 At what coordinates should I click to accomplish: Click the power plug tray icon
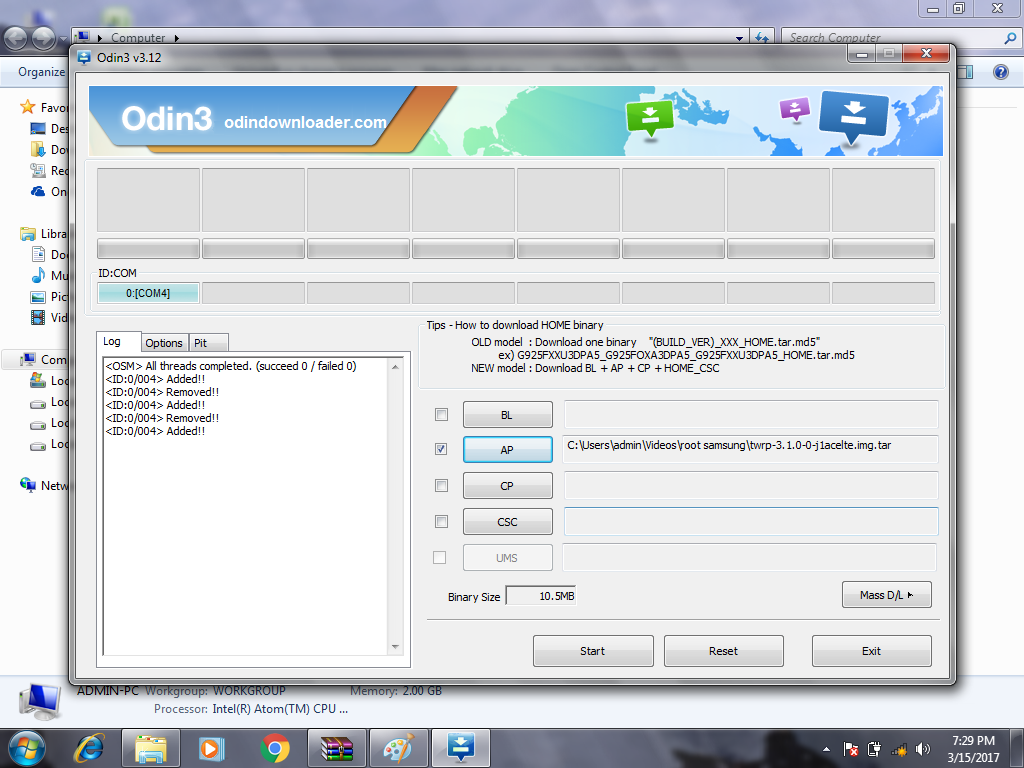(874, 749)
